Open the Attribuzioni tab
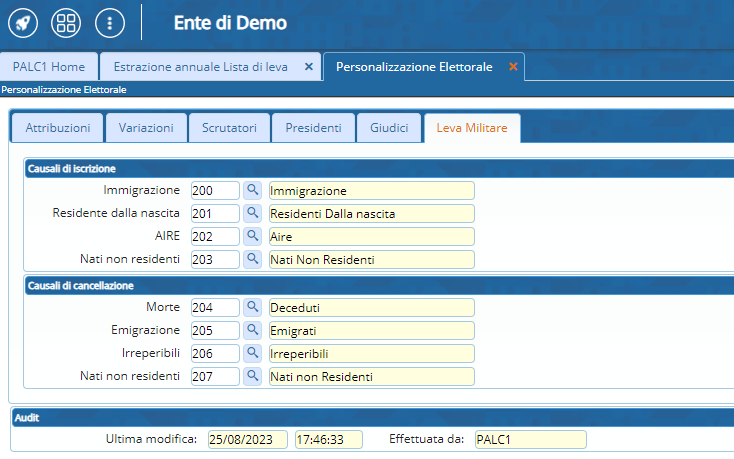The height and width of the screenshot is (459, 734). 57,128
